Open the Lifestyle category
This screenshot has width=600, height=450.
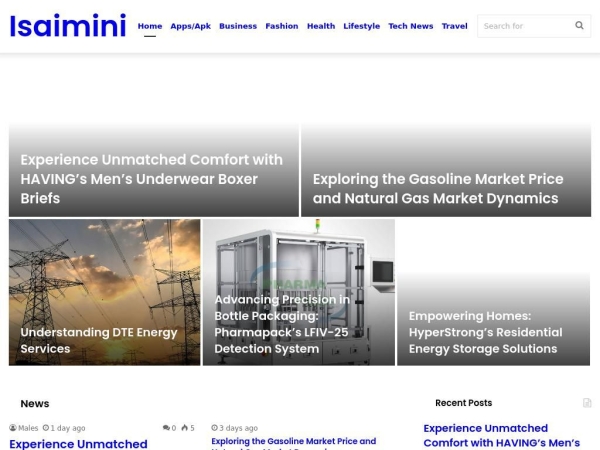(362, 26)
